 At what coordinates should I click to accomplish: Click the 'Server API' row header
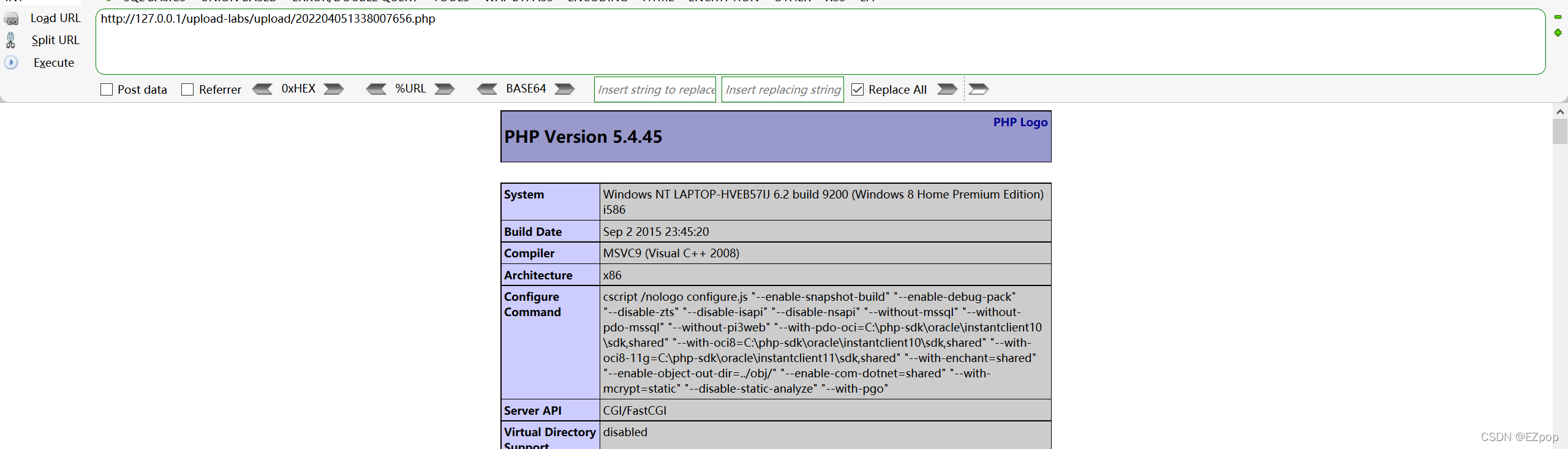[551, 410]
